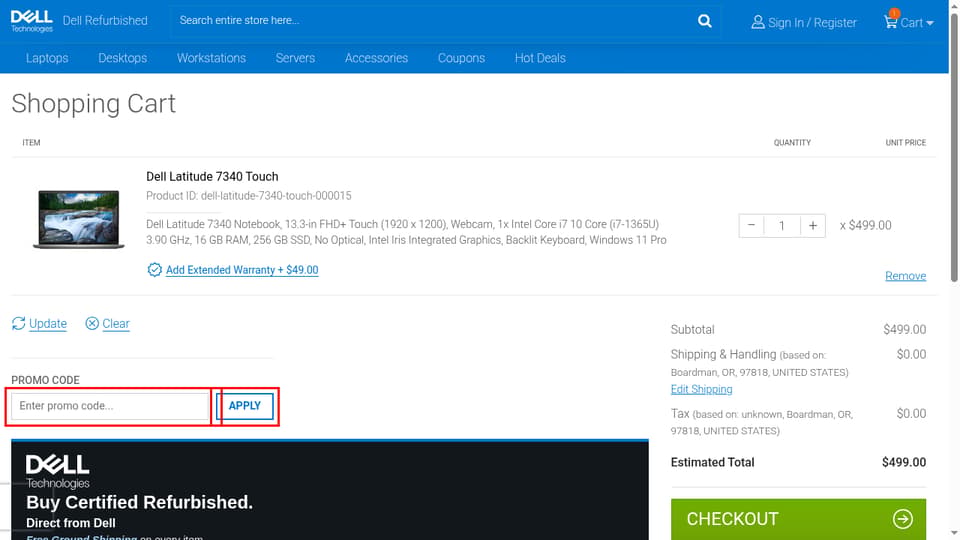Open the Workstations menu

point(211,58)
